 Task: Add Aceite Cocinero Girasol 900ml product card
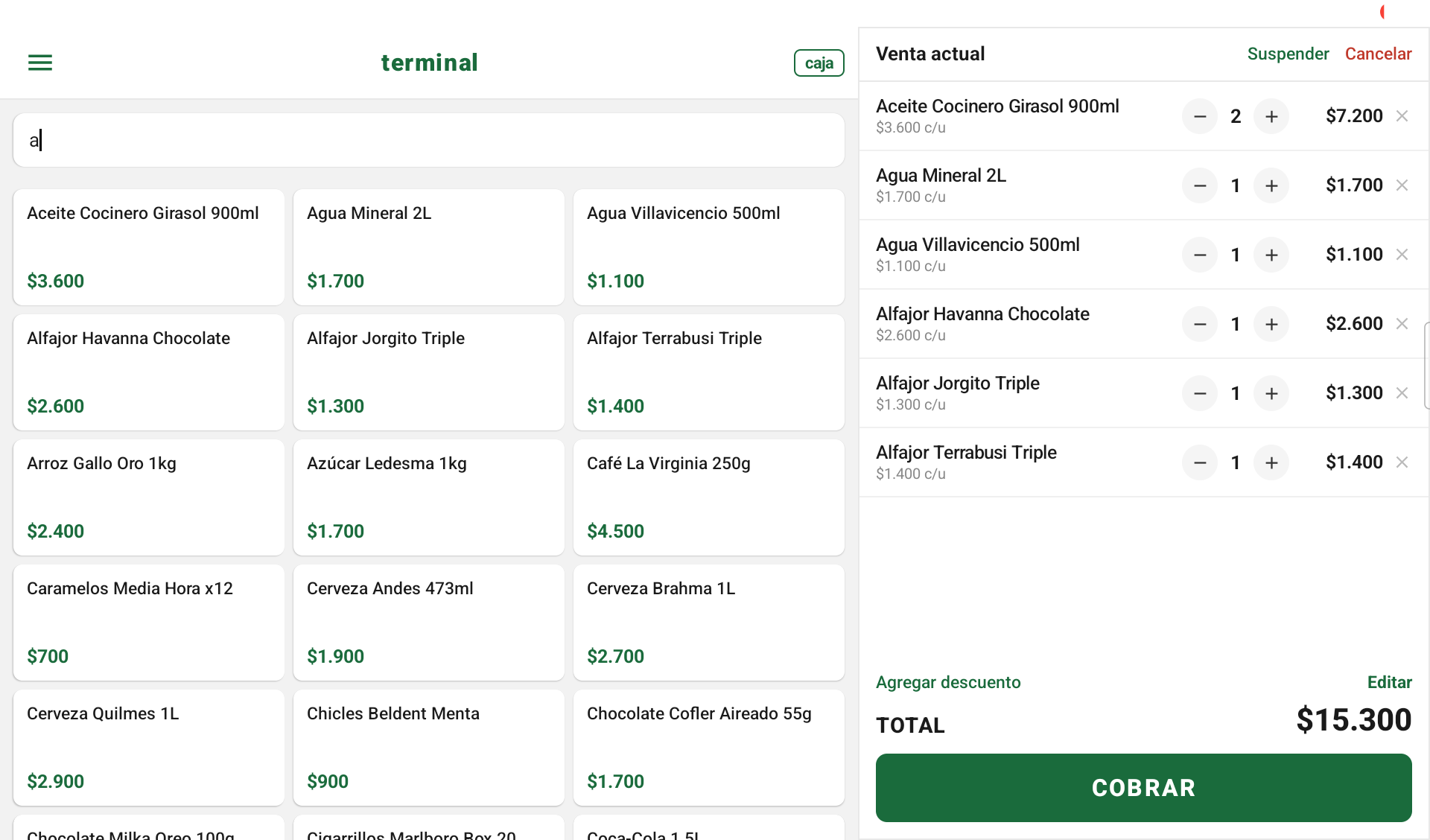149,247
